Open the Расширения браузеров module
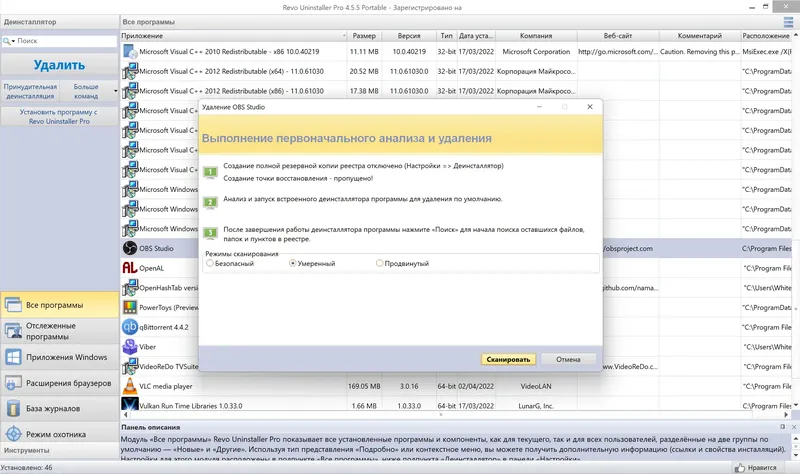The image size is (800, 474). tap(60, 383)
